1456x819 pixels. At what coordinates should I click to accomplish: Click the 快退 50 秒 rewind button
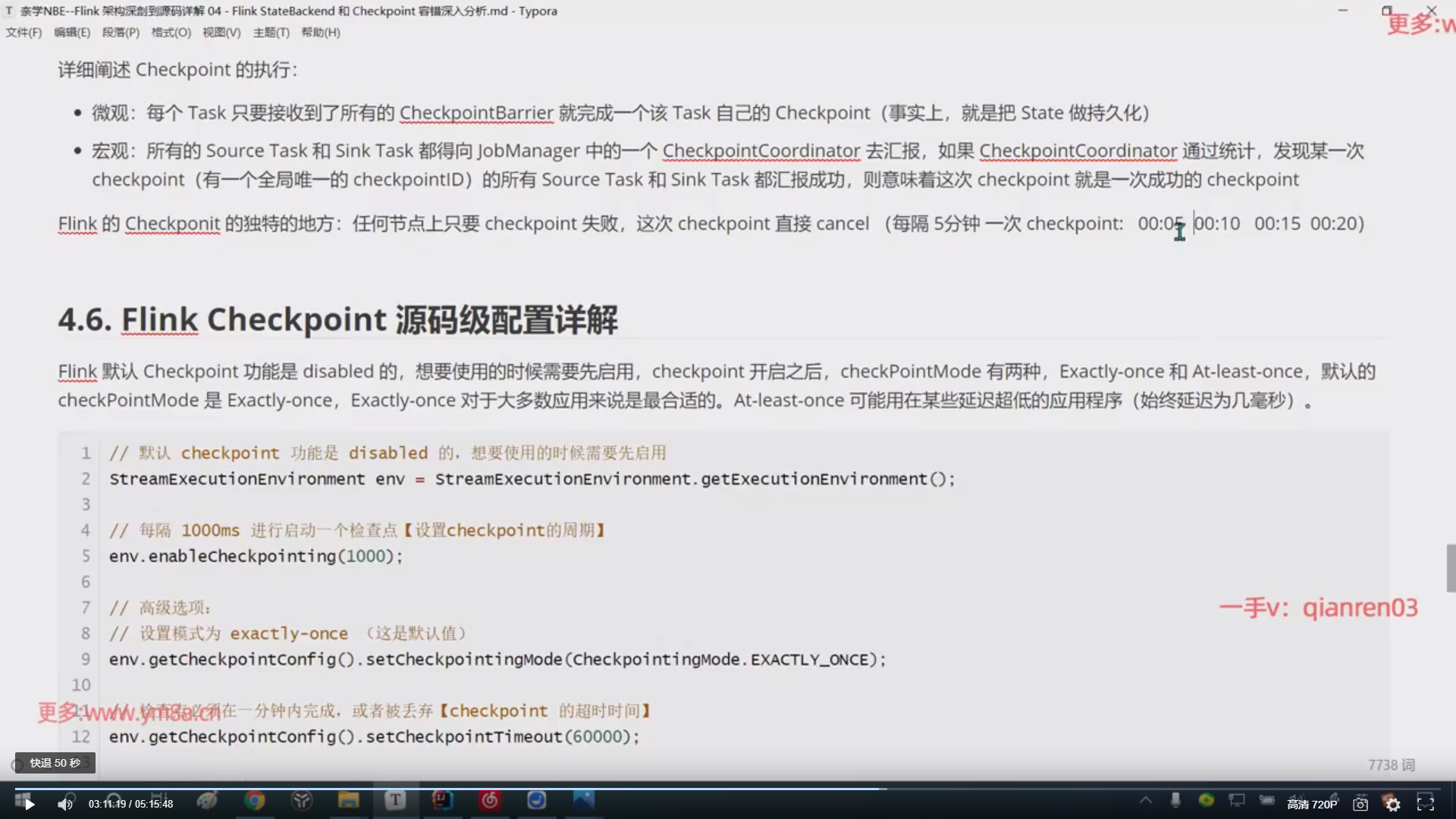point(55,763)
